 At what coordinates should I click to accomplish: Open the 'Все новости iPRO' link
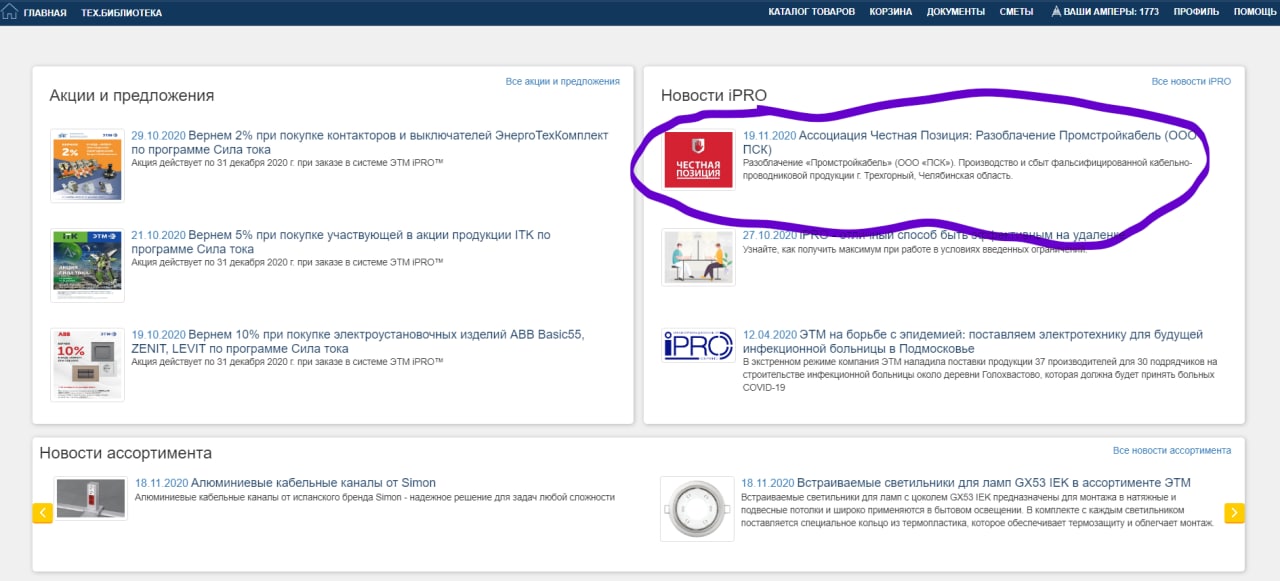1191,81
